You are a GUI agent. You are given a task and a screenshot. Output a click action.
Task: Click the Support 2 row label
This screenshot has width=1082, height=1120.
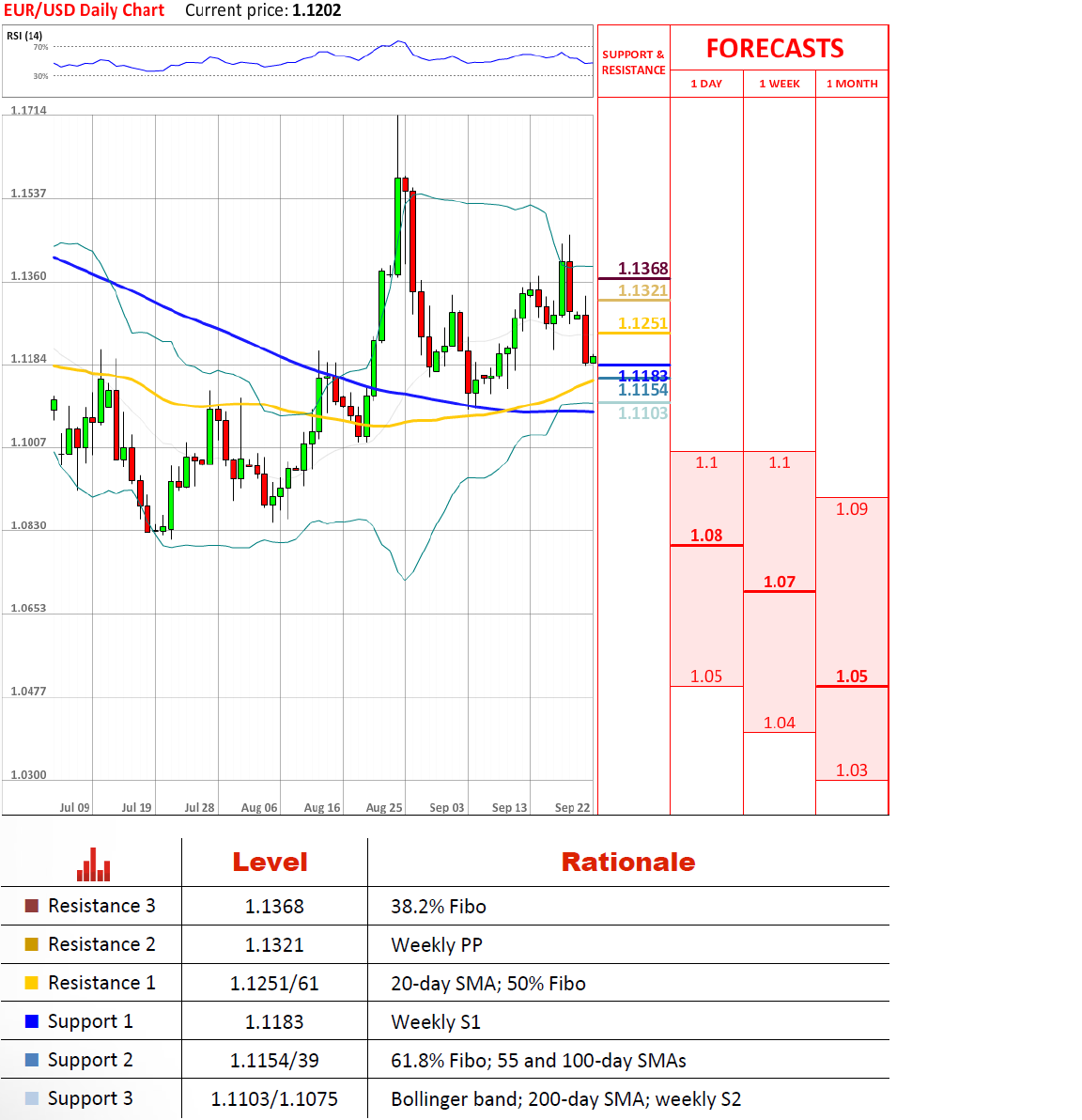pyautogui.click(x=90, y=1060)
